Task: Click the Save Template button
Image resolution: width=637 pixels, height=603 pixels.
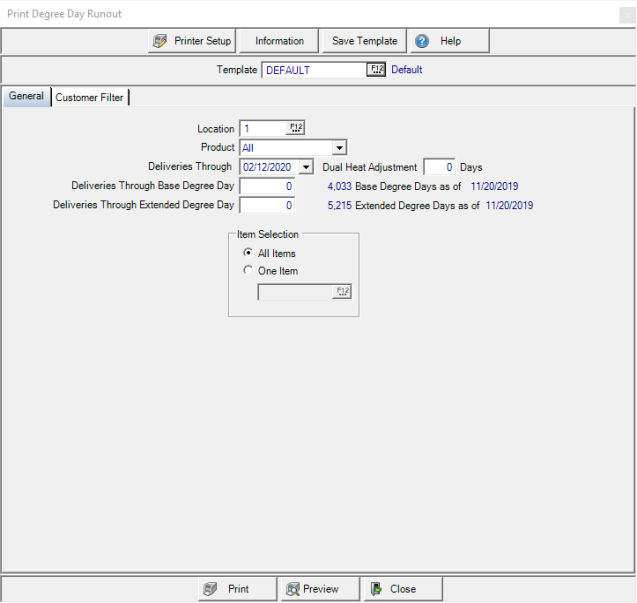Action: point(364,41)
